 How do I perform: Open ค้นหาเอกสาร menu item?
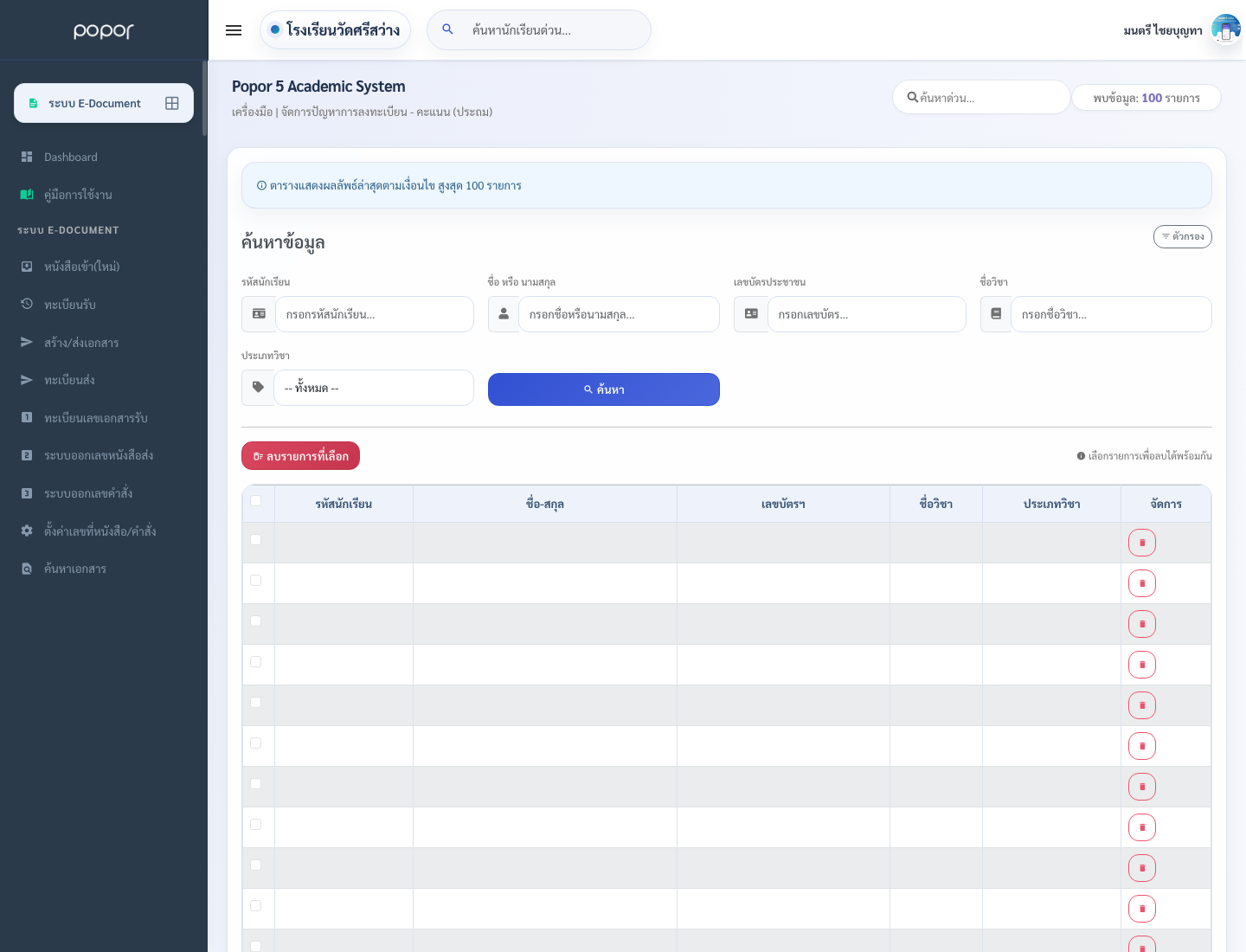tap(75, 569)
